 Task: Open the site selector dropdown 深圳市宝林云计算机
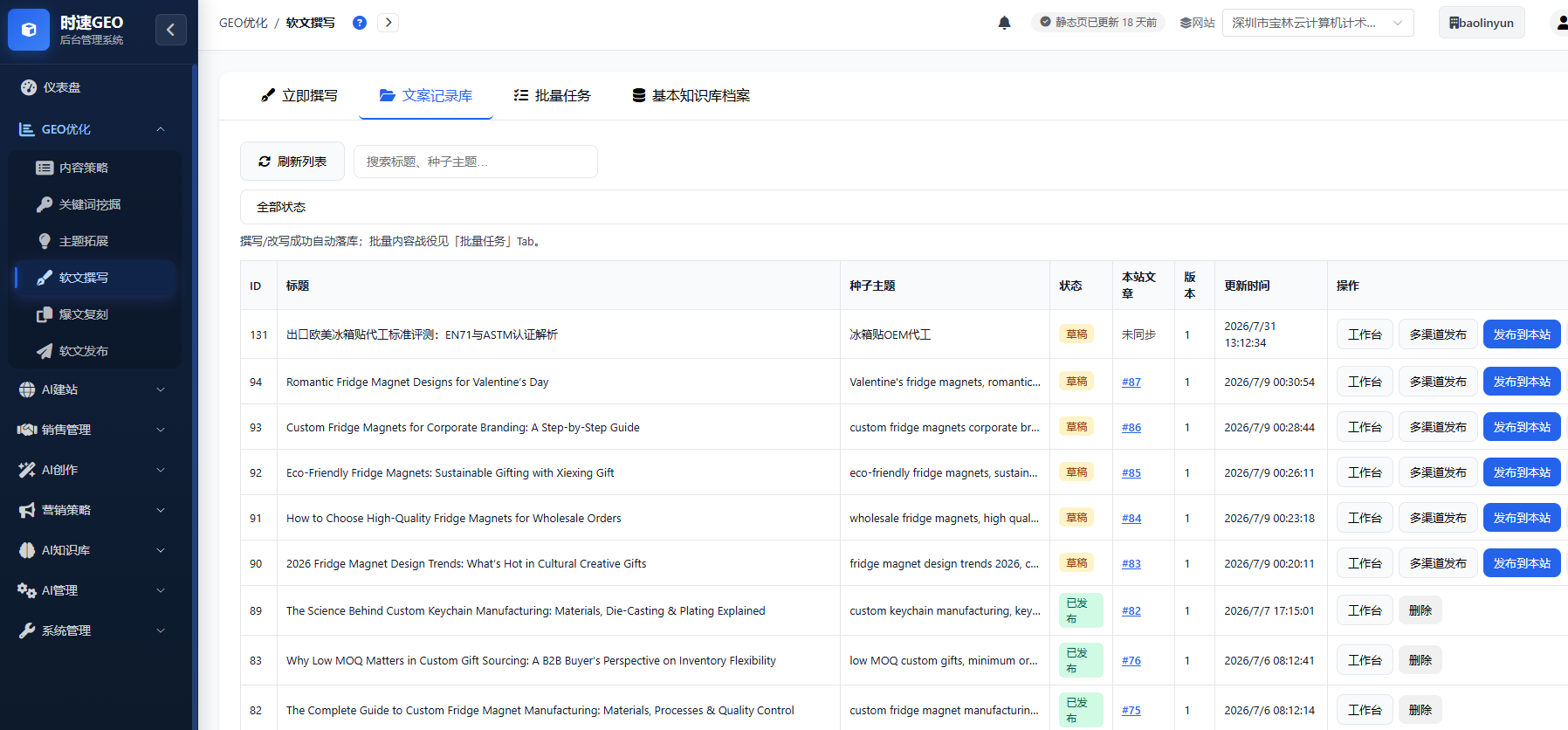coord(1318,23)
